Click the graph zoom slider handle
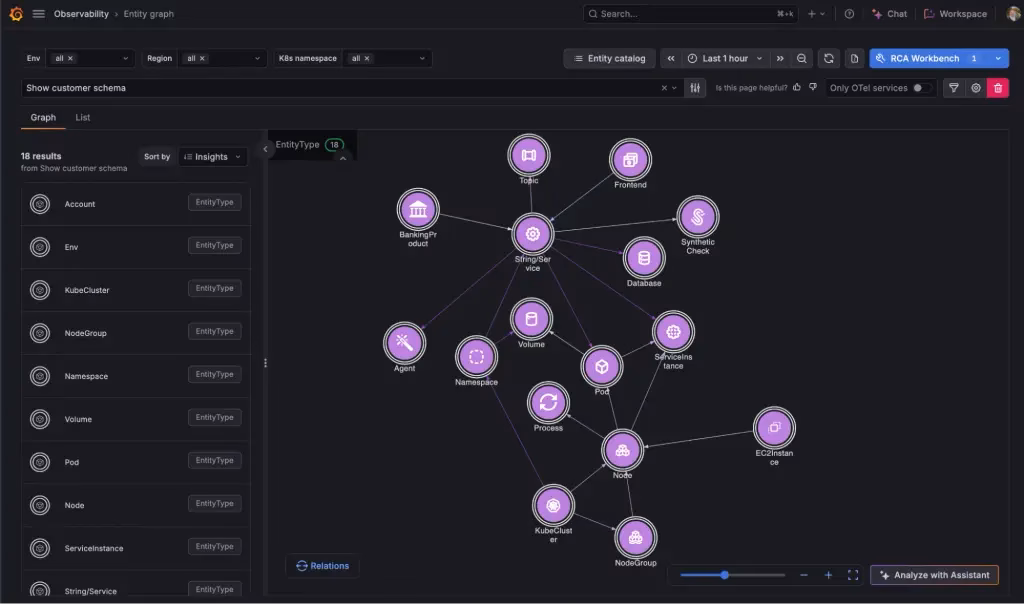Screen dimensions: 1024x604 [x=724, y=575]
